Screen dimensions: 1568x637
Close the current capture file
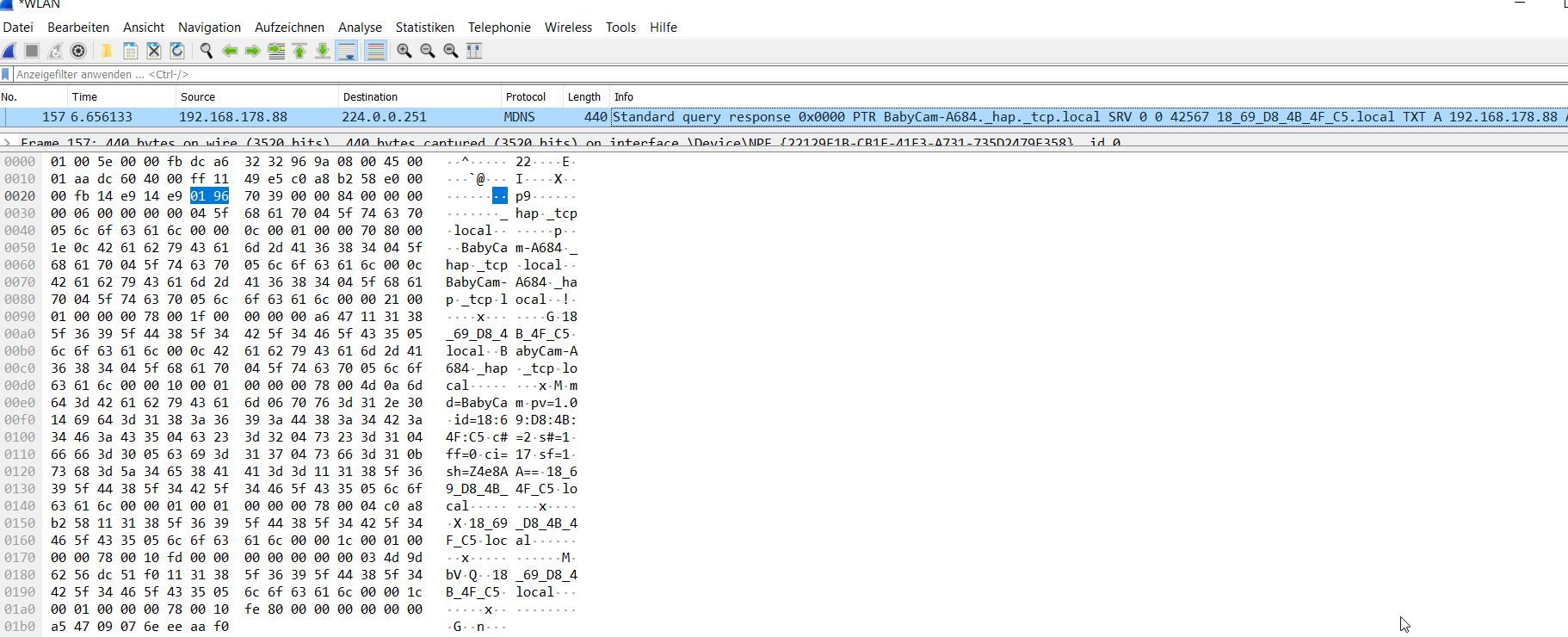[154, 51]
